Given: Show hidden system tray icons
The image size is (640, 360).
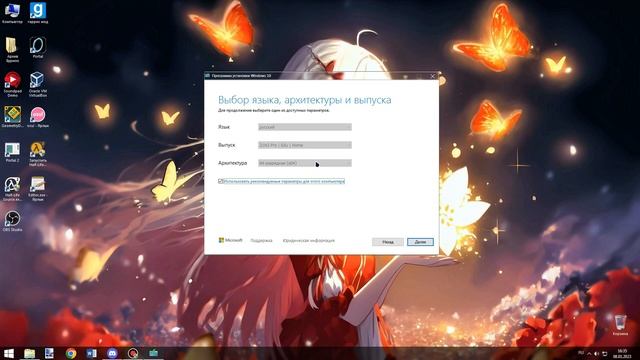Looking at the screenshot, I should [589, 353].
